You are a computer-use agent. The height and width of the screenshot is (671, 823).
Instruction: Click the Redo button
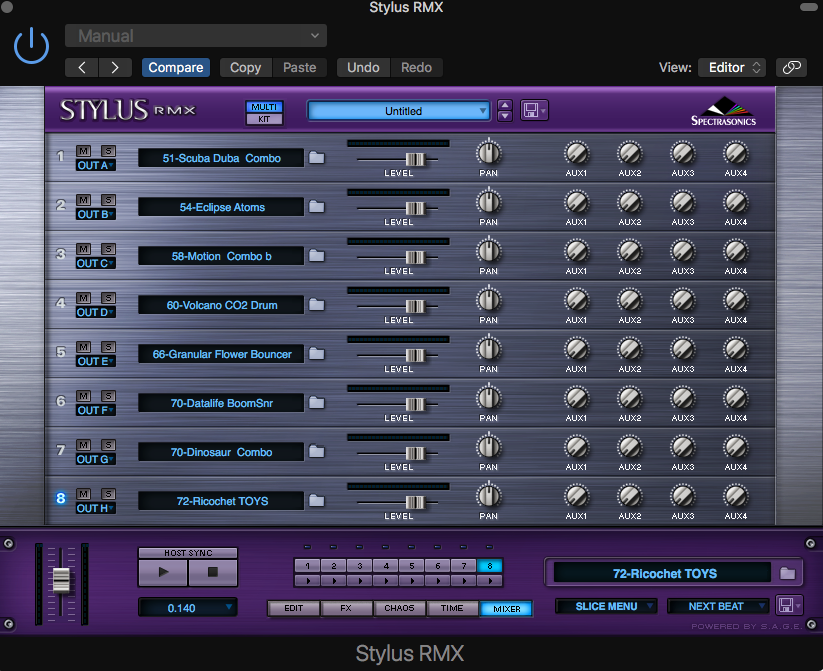[417, 67]
